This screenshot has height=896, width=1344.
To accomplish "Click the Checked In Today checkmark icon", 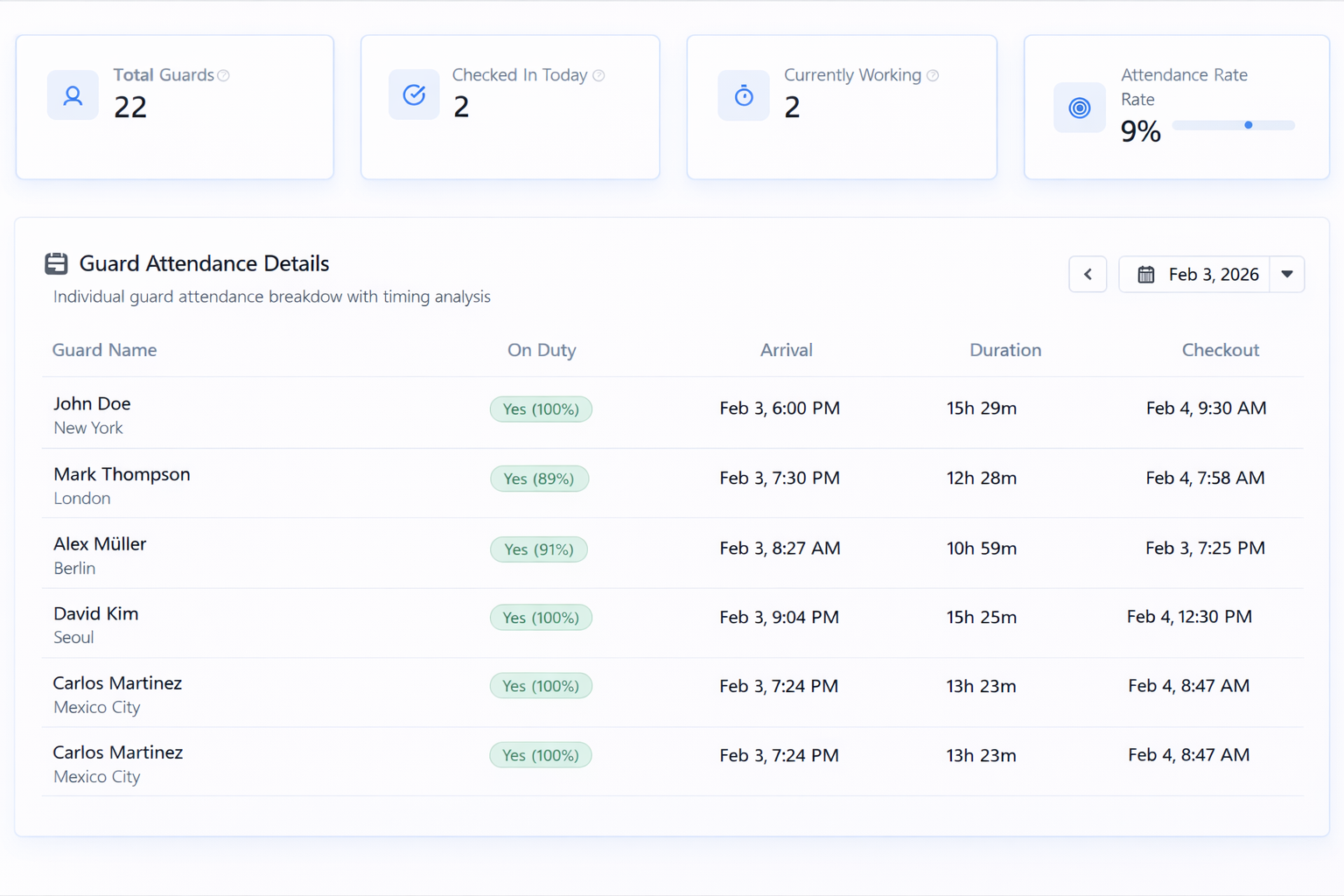I will (414, 95).
